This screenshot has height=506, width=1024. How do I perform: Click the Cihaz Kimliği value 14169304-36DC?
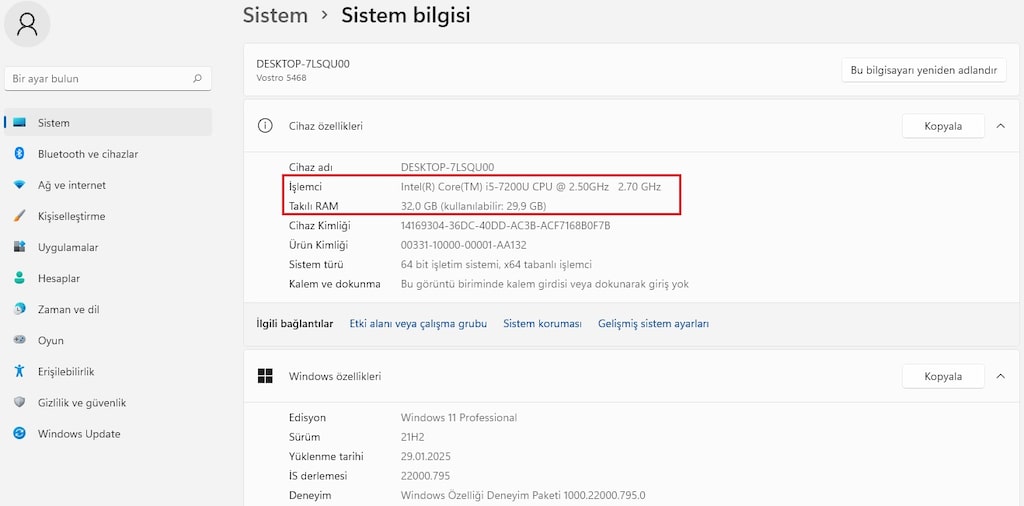pos(505,226)
